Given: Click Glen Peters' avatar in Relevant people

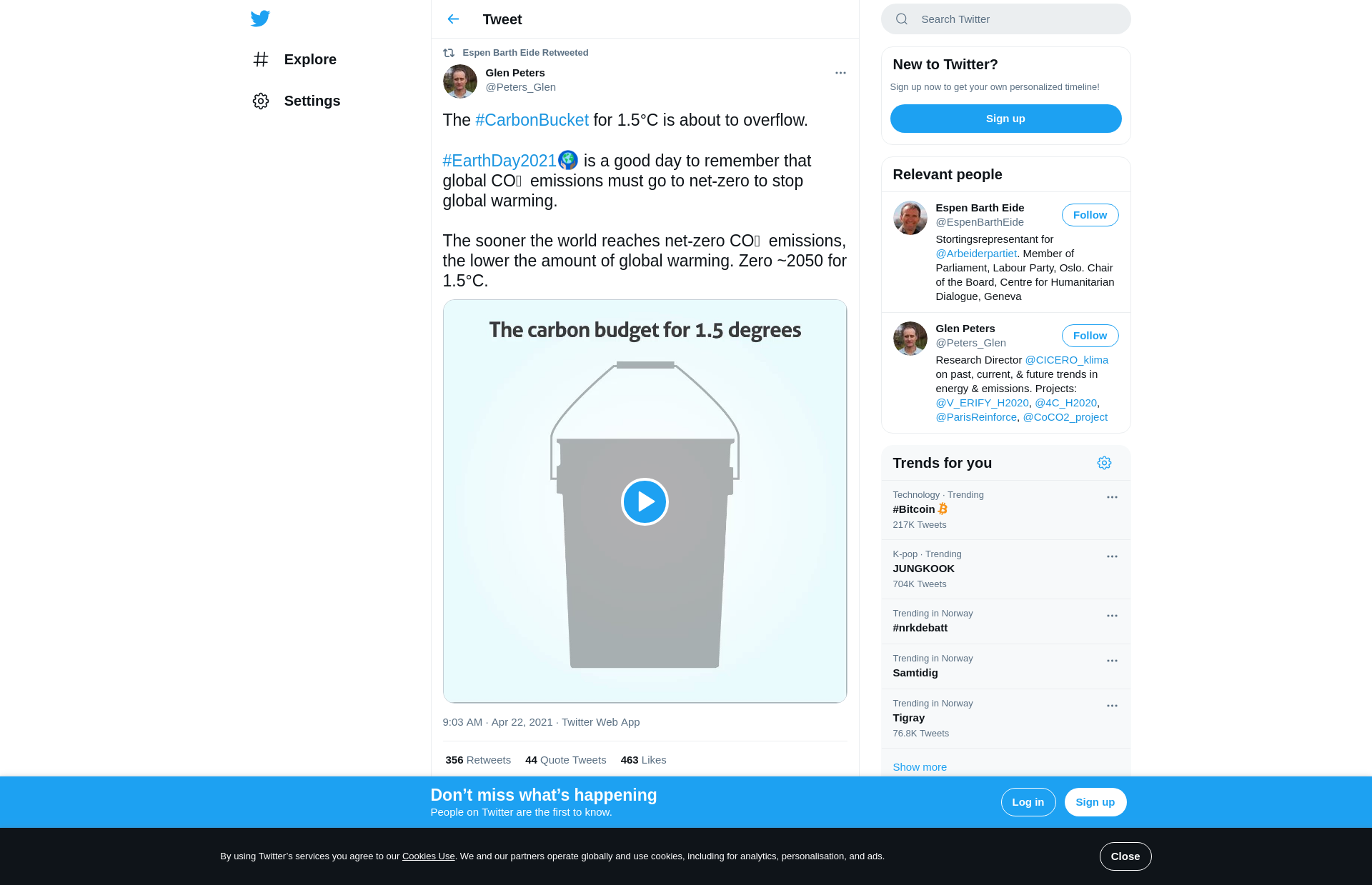Looking at the screenshot, I should pos(910,339).
